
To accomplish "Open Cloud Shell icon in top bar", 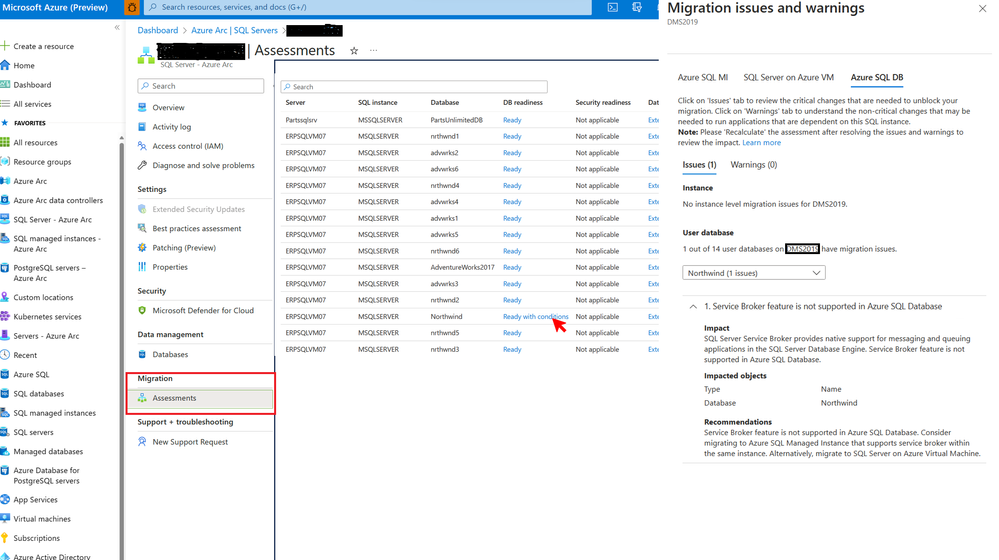I will [x=612, y=8].
